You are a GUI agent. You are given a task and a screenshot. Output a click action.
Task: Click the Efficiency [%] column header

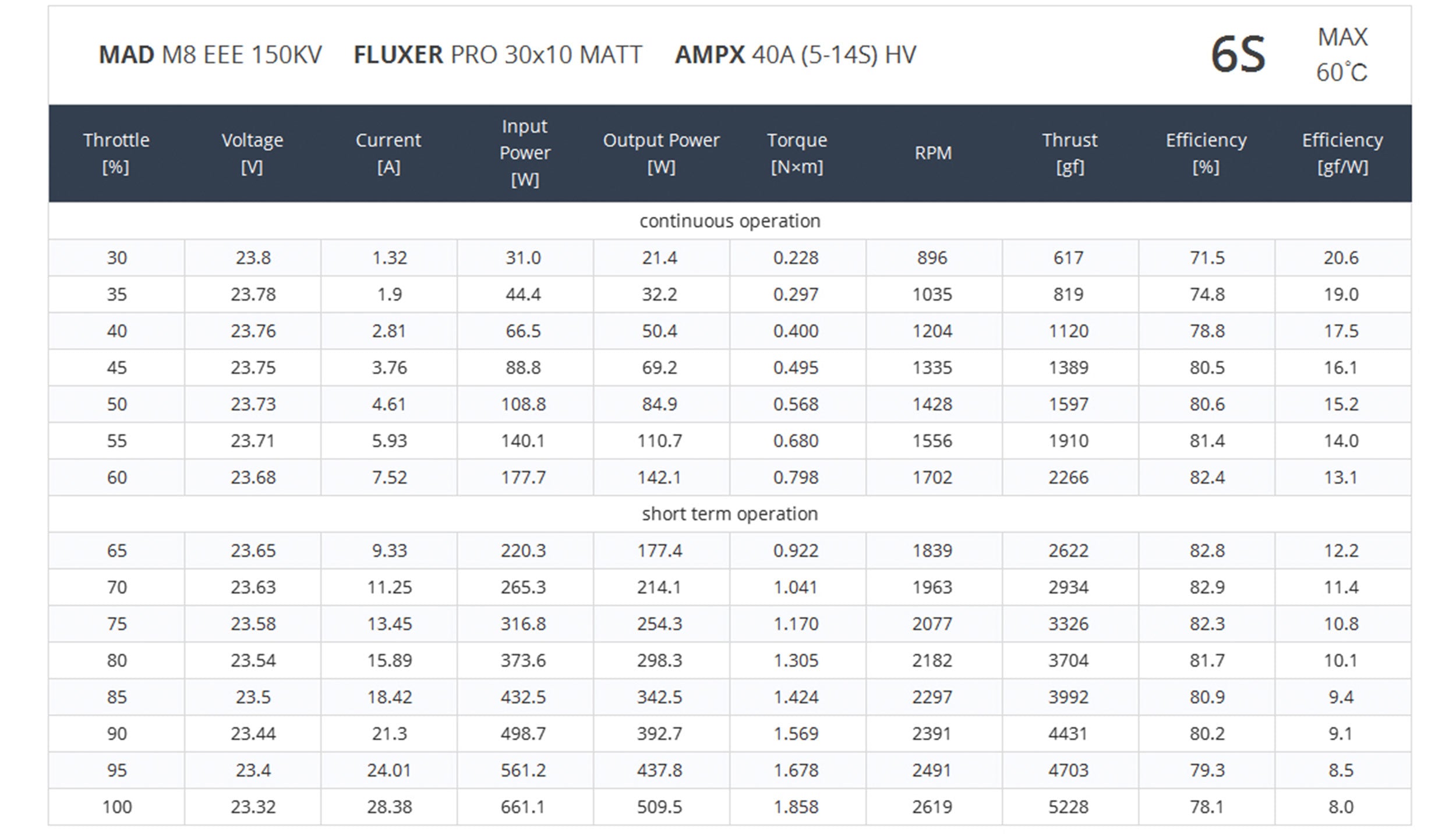coord(1206,153)
